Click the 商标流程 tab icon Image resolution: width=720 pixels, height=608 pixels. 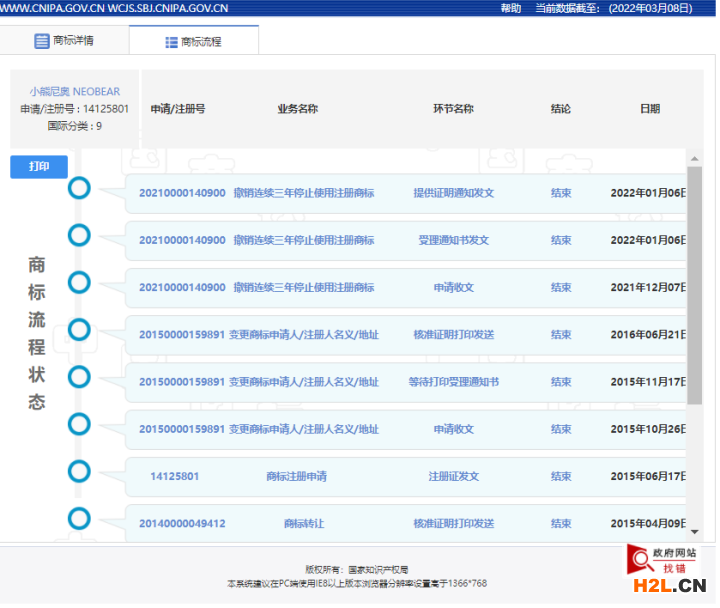pyautogui.click(x=171, y=42)
